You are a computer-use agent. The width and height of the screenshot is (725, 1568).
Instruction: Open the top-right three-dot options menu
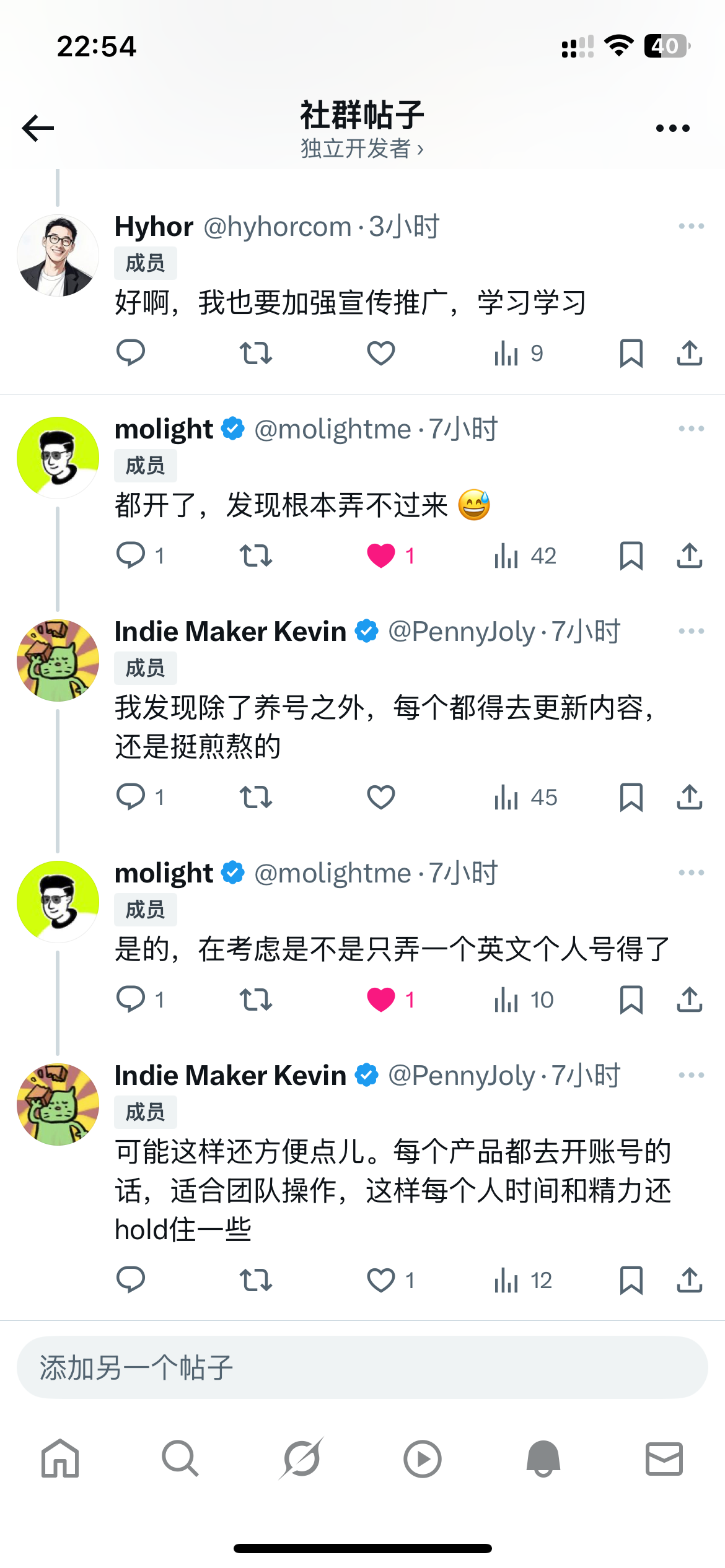pyautogui.click(x=672, y=128)
